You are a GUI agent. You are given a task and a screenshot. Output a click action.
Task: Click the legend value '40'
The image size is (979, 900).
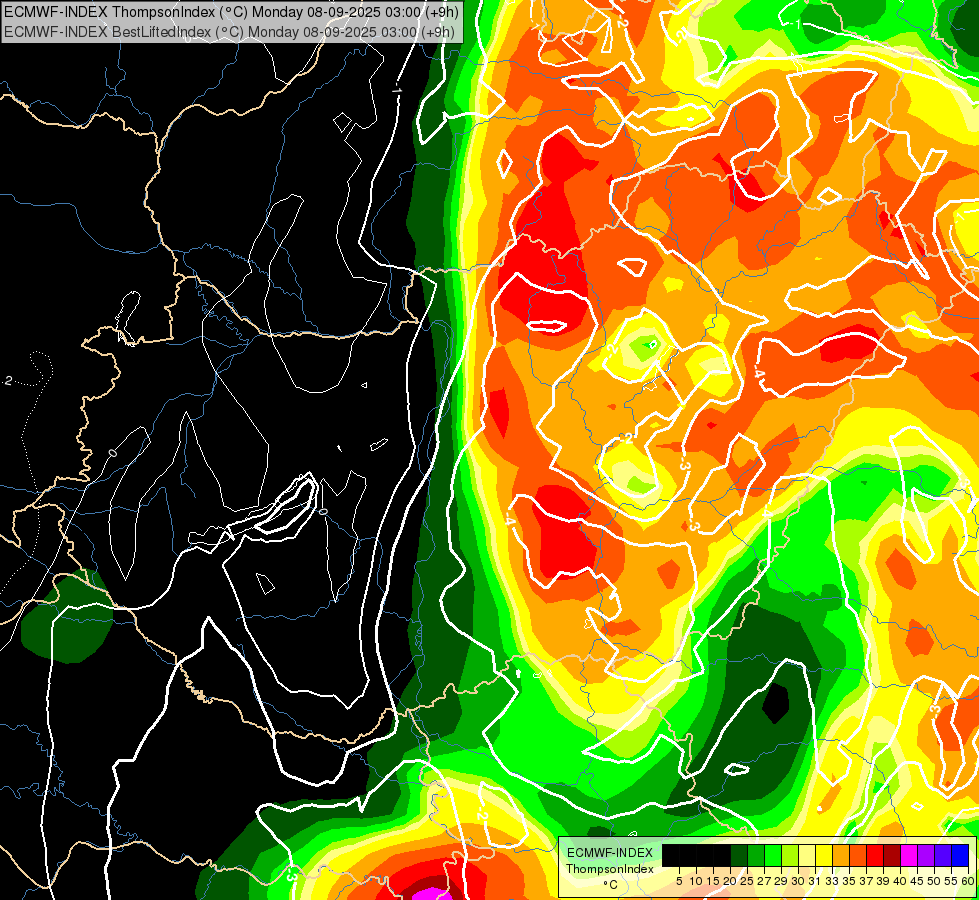[x=900, y=881]
